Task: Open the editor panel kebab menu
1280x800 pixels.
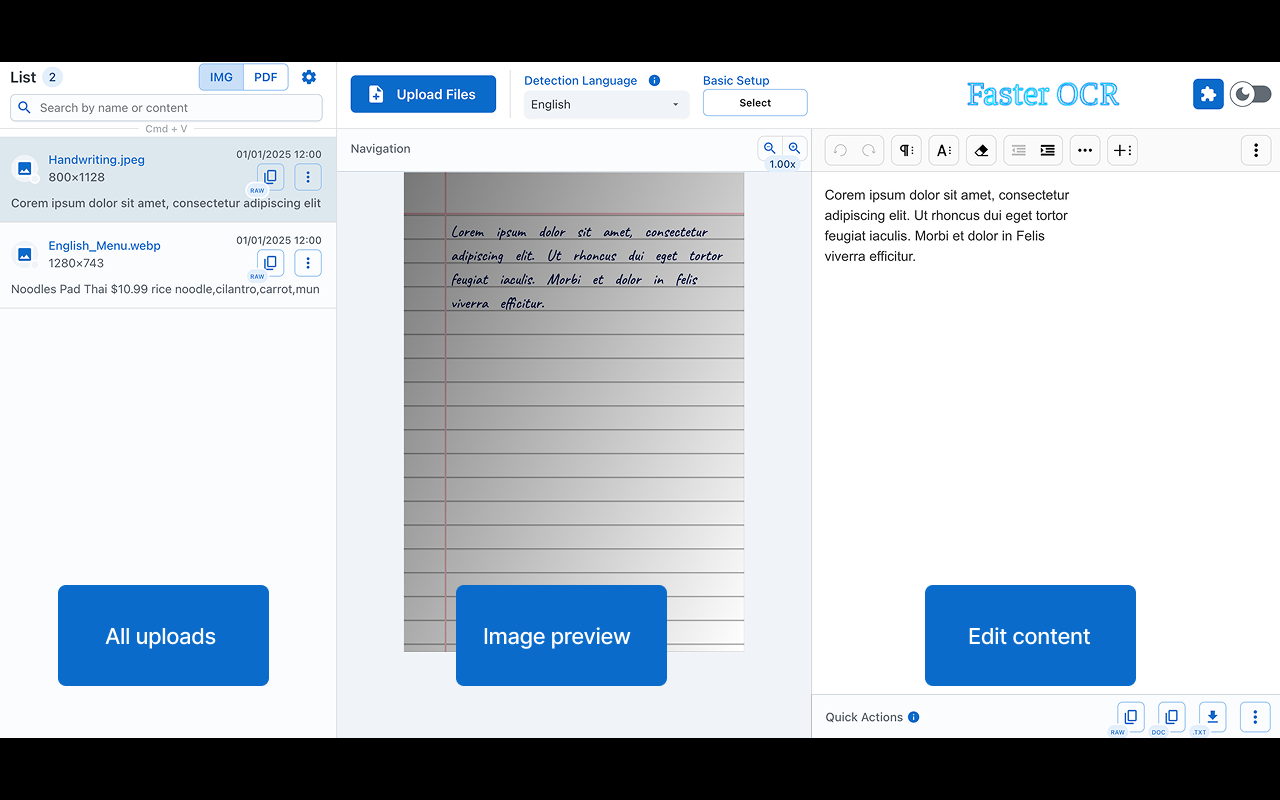Action: [x=1255, y=150]
